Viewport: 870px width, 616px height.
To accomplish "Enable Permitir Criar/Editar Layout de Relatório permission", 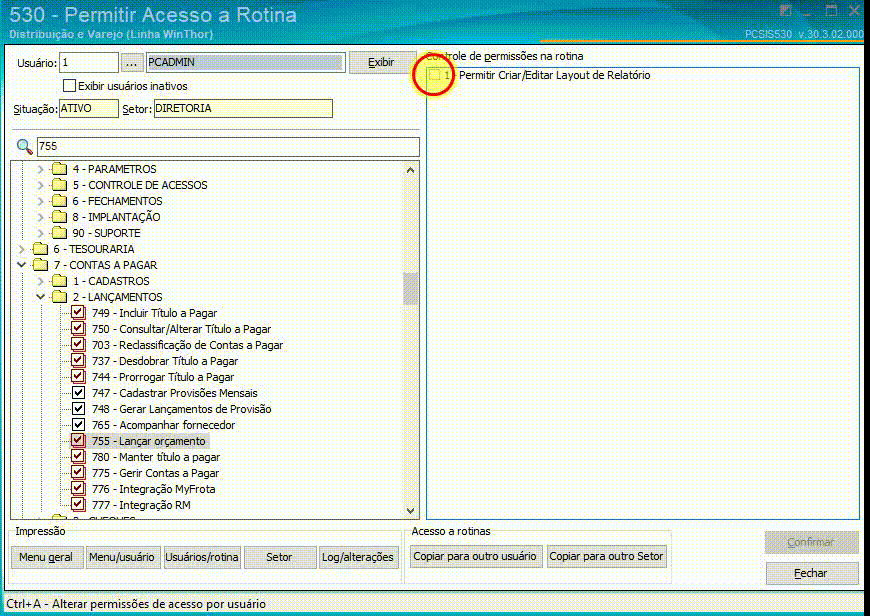I will (434, 75).
